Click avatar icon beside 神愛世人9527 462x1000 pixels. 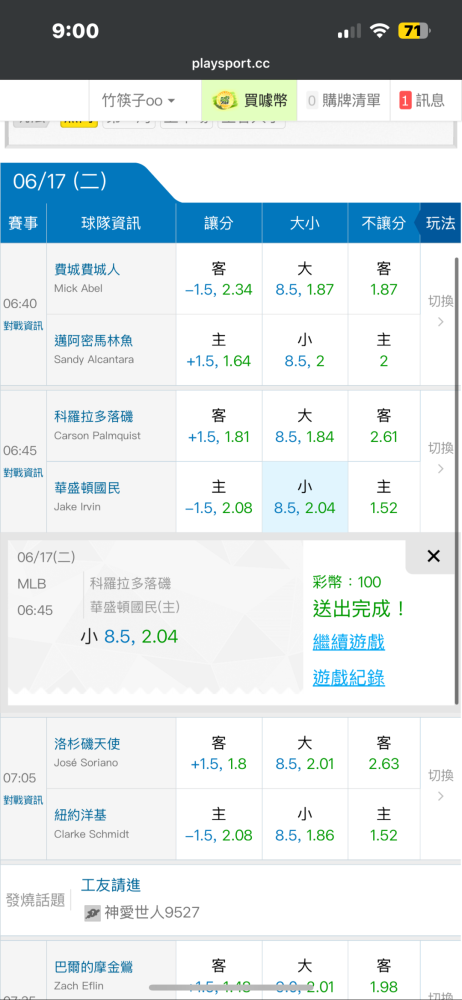click(x=93, y=913)
